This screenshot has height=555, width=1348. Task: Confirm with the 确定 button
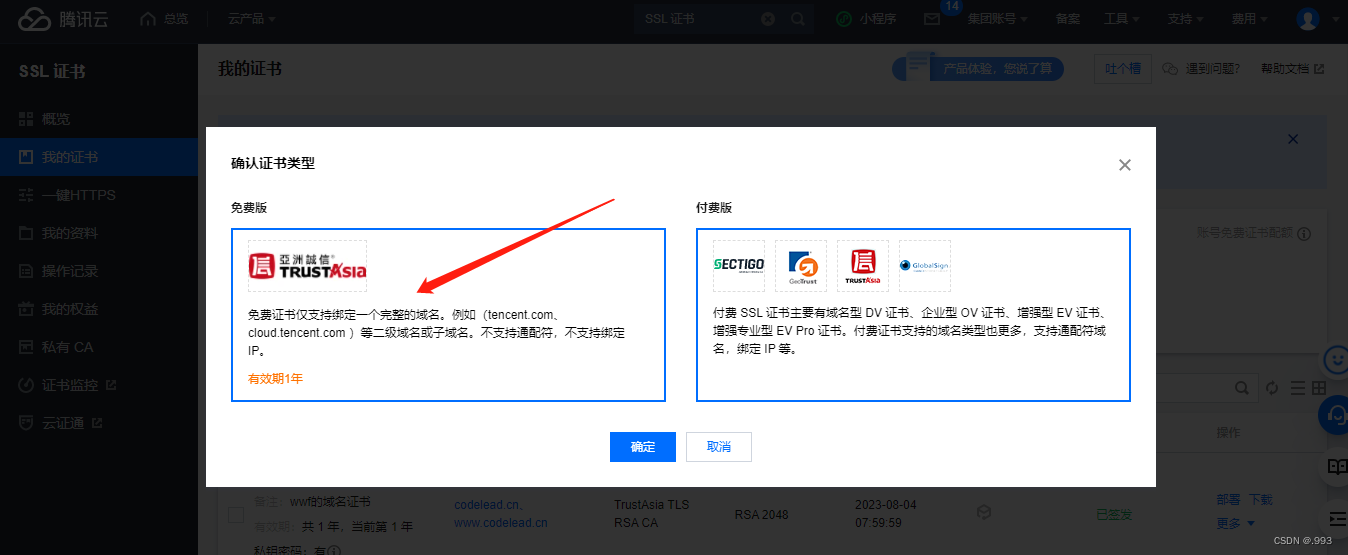click(643, 447)
